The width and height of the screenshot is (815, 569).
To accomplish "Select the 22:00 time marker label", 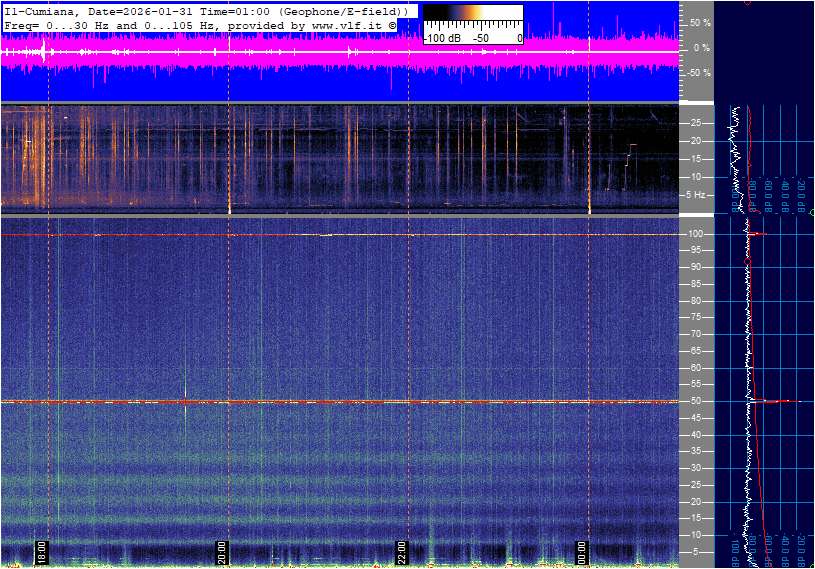I will [402, 553].
